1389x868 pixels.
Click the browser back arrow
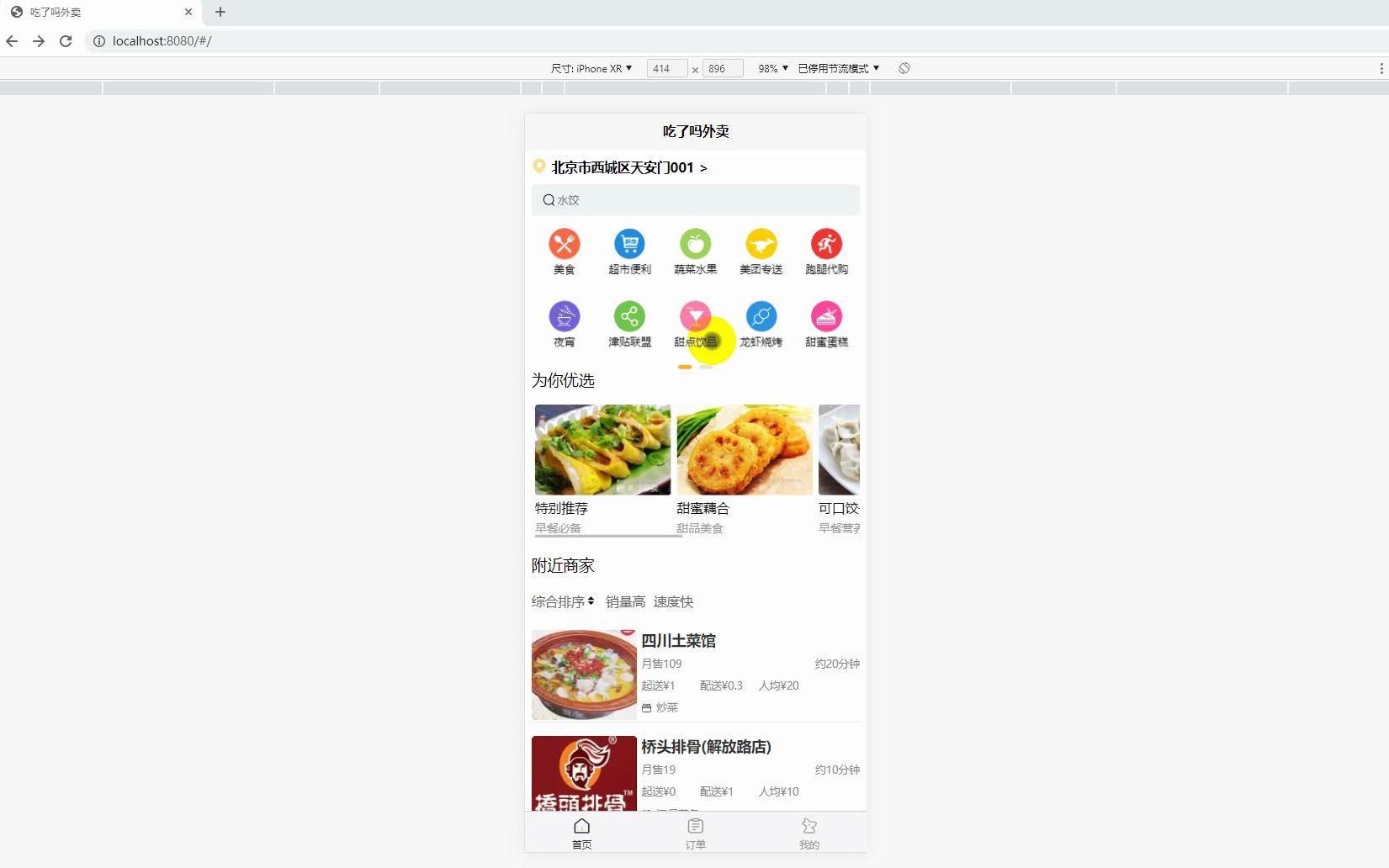point(12,40)
